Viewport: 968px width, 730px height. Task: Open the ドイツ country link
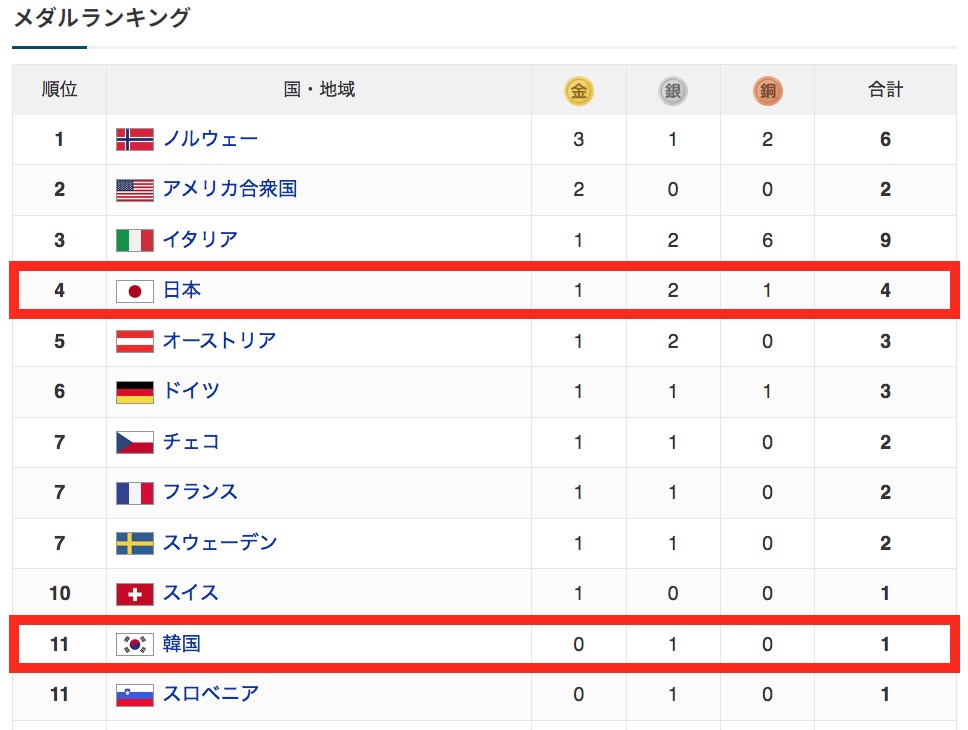coord(191,391)
